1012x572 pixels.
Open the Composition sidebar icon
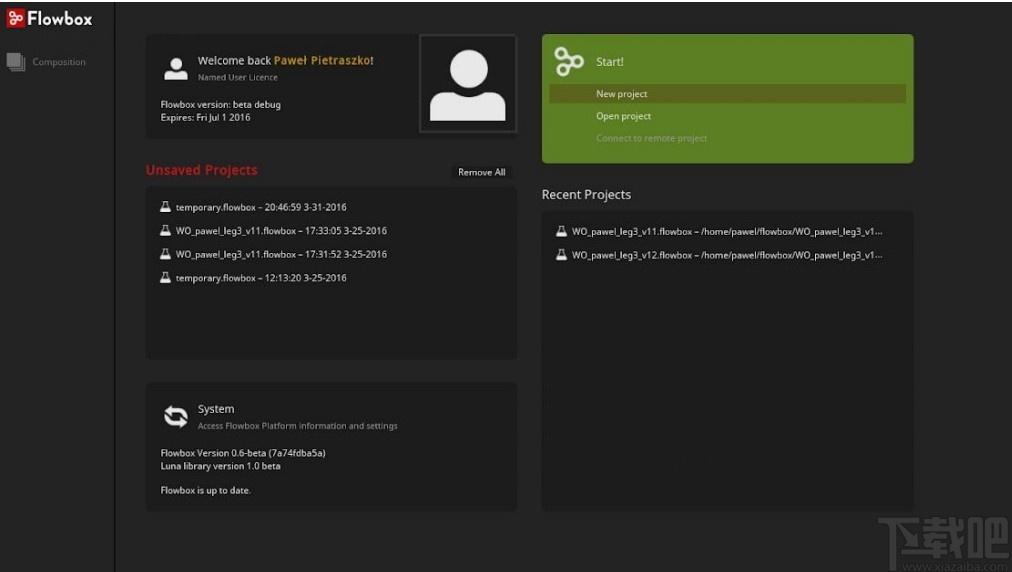tap(16, 62)
